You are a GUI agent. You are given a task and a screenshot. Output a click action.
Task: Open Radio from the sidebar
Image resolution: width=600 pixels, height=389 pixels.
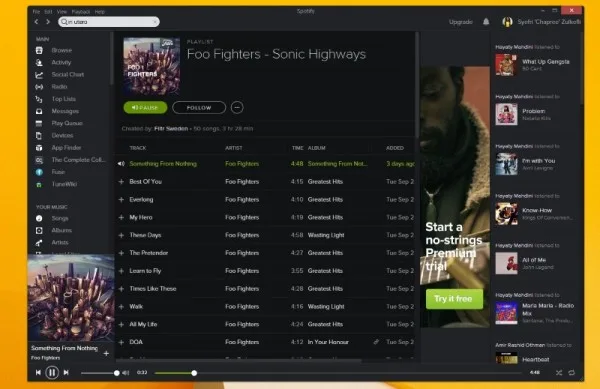point(59,87)
